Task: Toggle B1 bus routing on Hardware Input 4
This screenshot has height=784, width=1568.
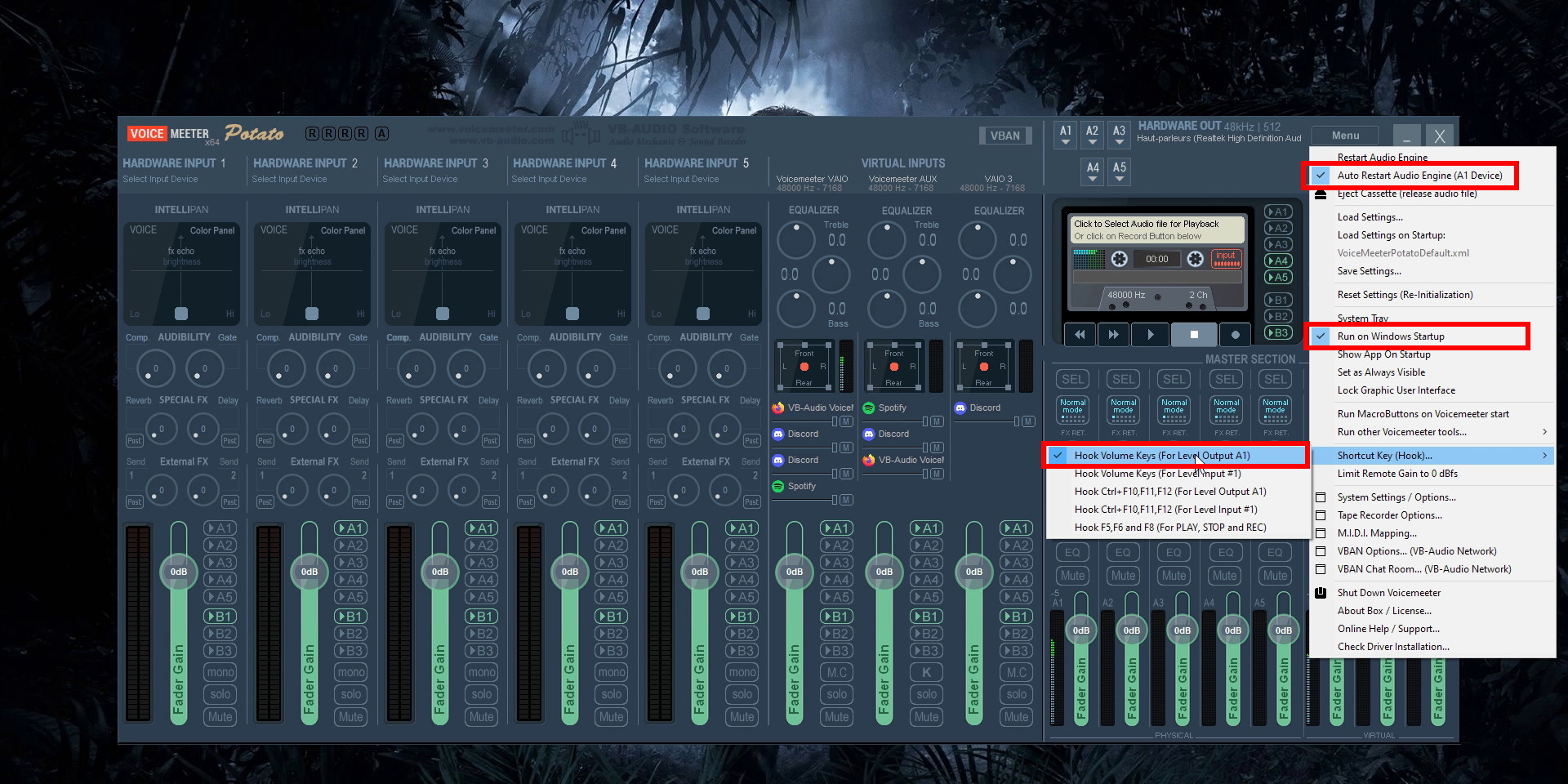Action: [612, 617]
